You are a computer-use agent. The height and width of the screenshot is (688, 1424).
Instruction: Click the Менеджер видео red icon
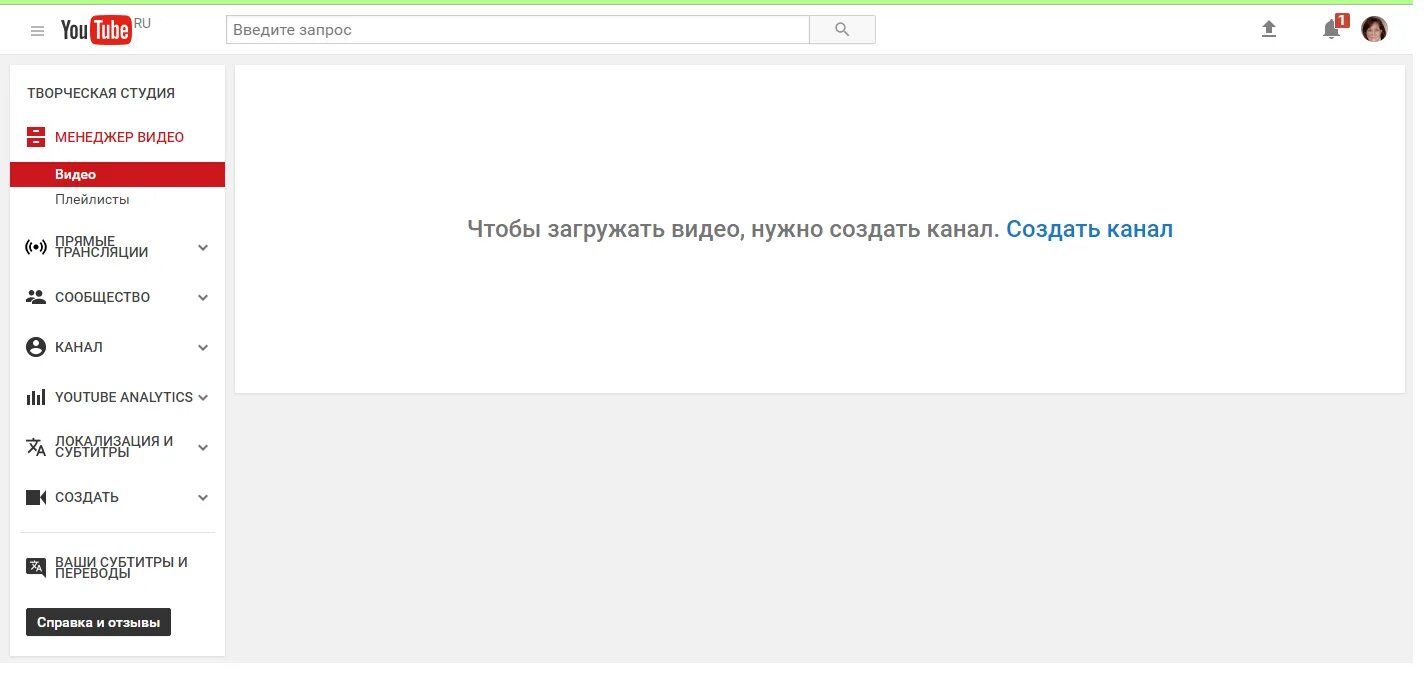click(x=36, y=137)
